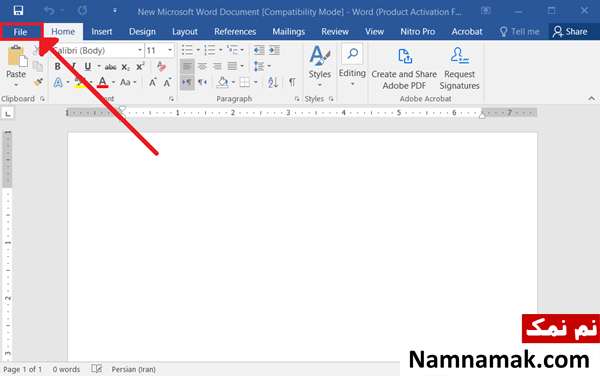
Task: Click the Borders grid icon
Action: tap(244, 82)
